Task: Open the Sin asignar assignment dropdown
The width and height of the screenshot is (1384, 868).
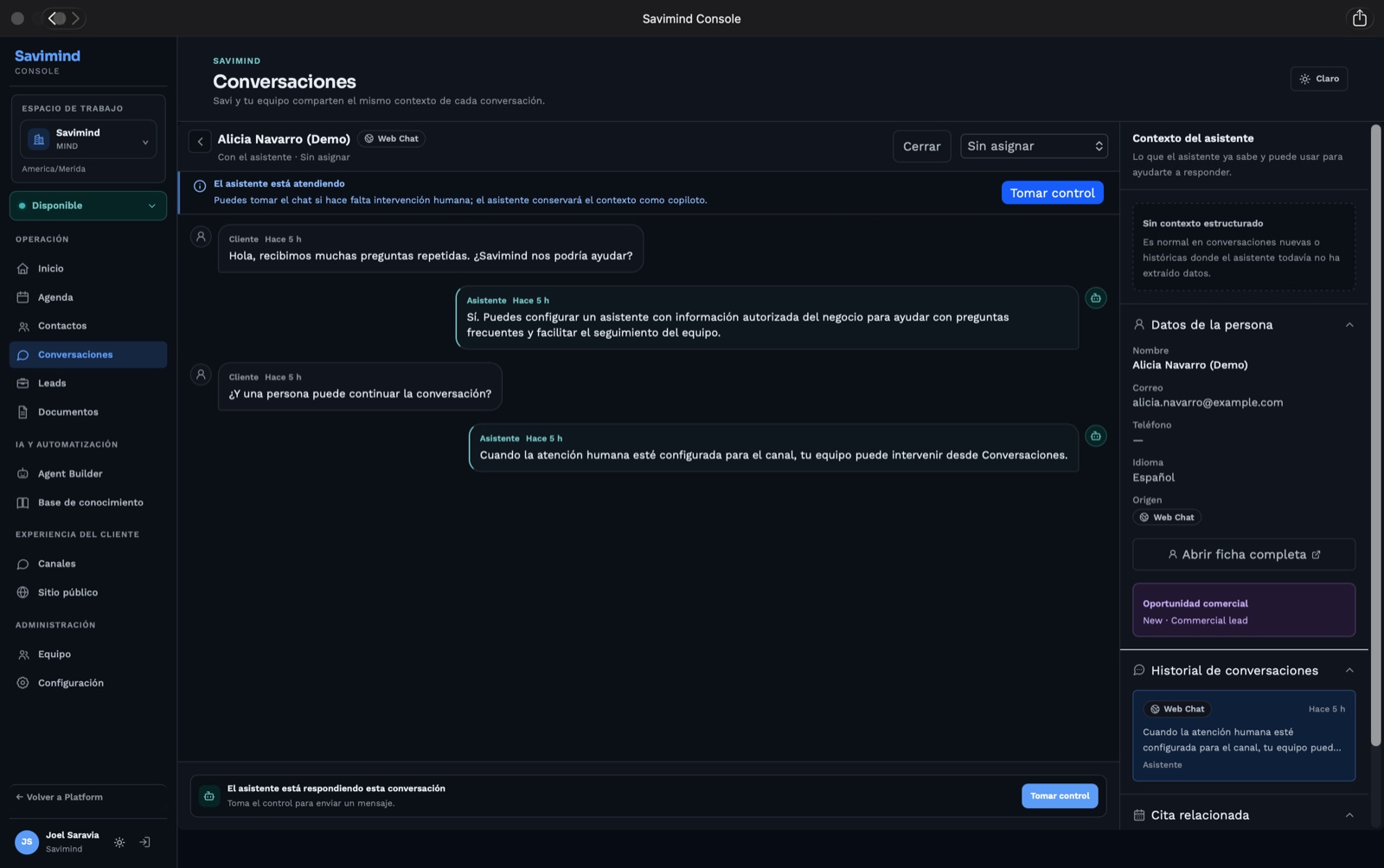Action: click(x=1035, y=146)
